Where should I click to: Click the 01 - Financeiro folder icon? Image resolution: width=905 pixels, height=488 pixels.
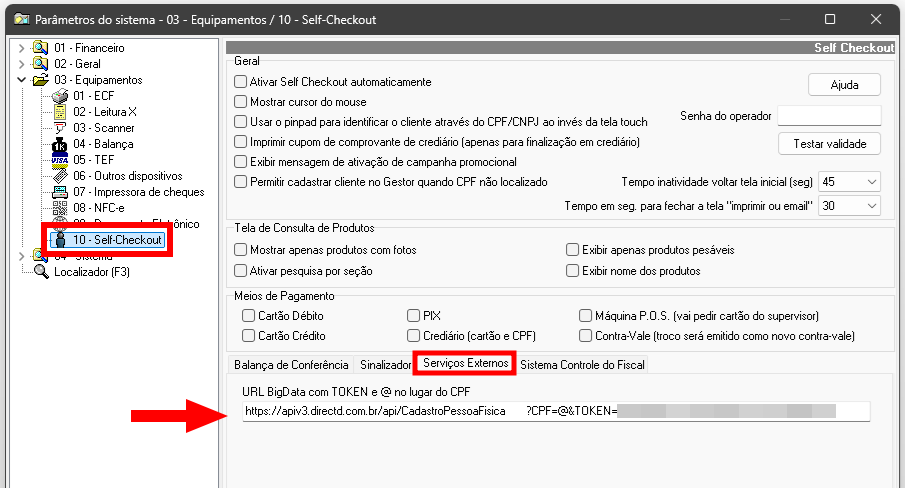tap(40, 48)
